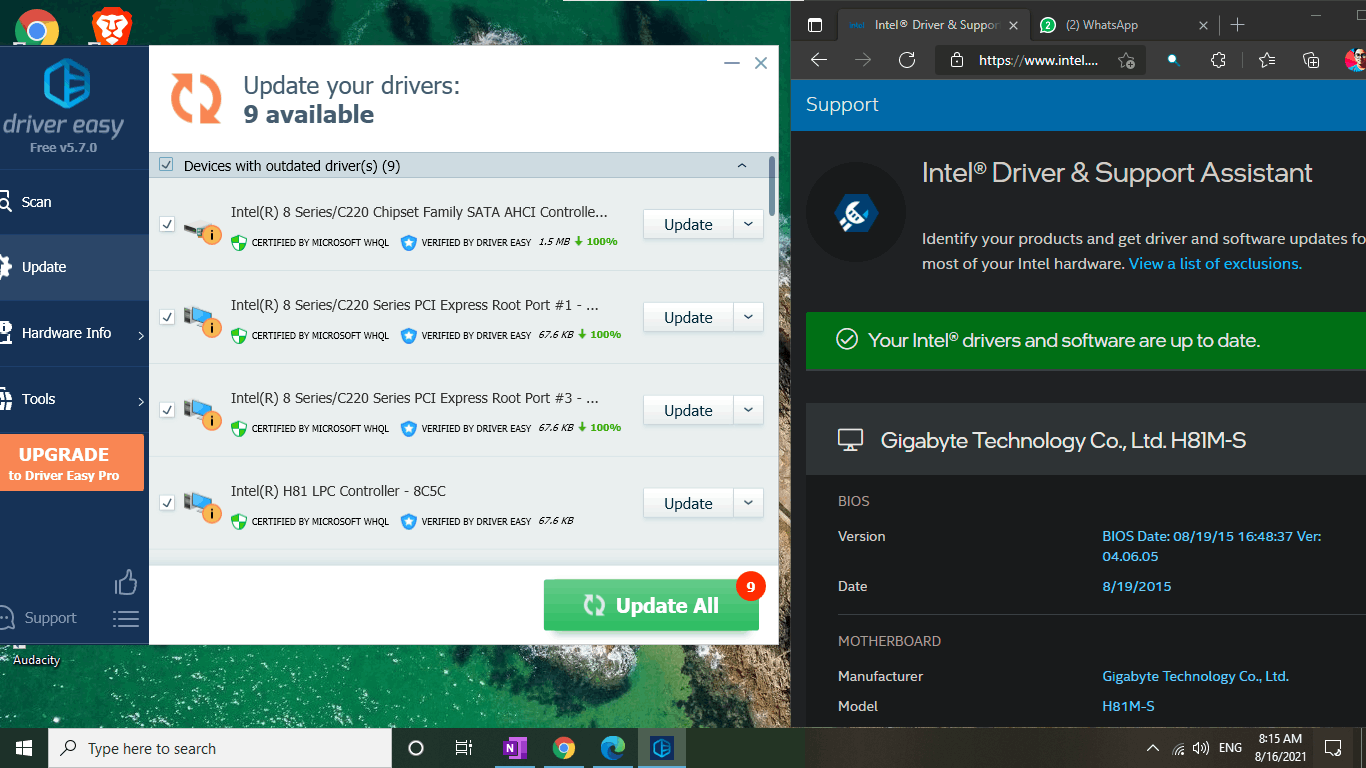Open Support chat in Driver Easy
1366x768 pixels.
pyautogui.click(x=50, y=618)
